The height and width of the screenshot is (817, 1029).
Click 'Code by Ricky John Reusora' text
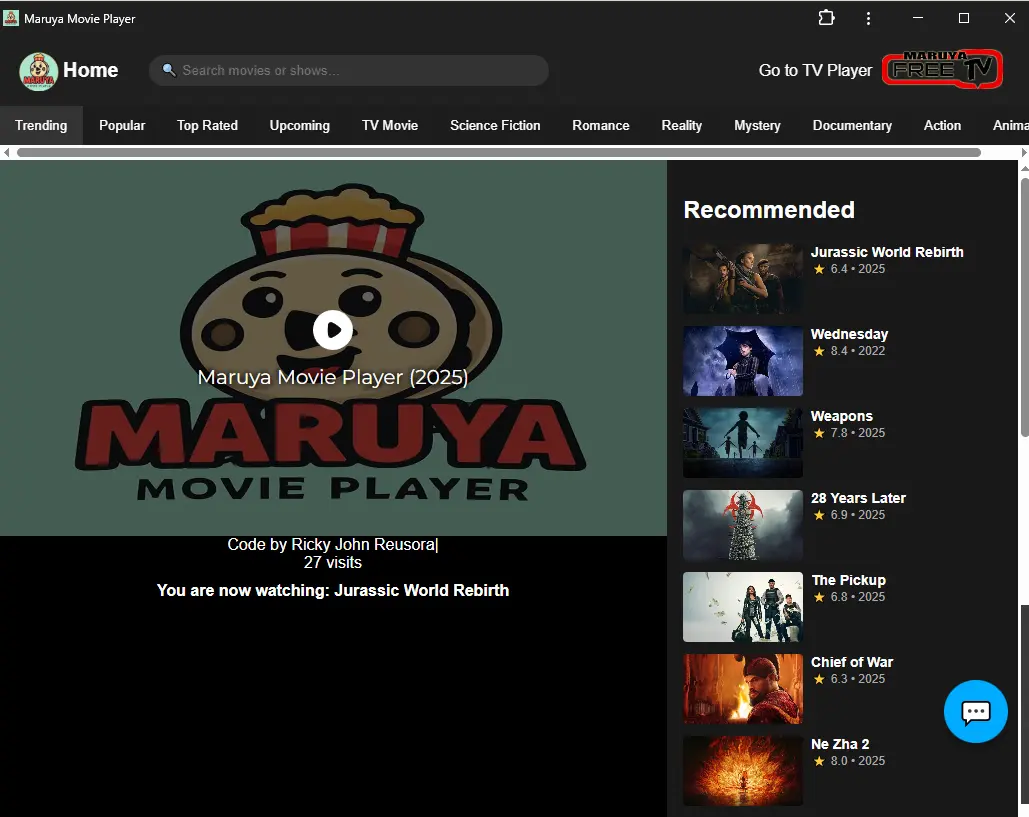331,545
